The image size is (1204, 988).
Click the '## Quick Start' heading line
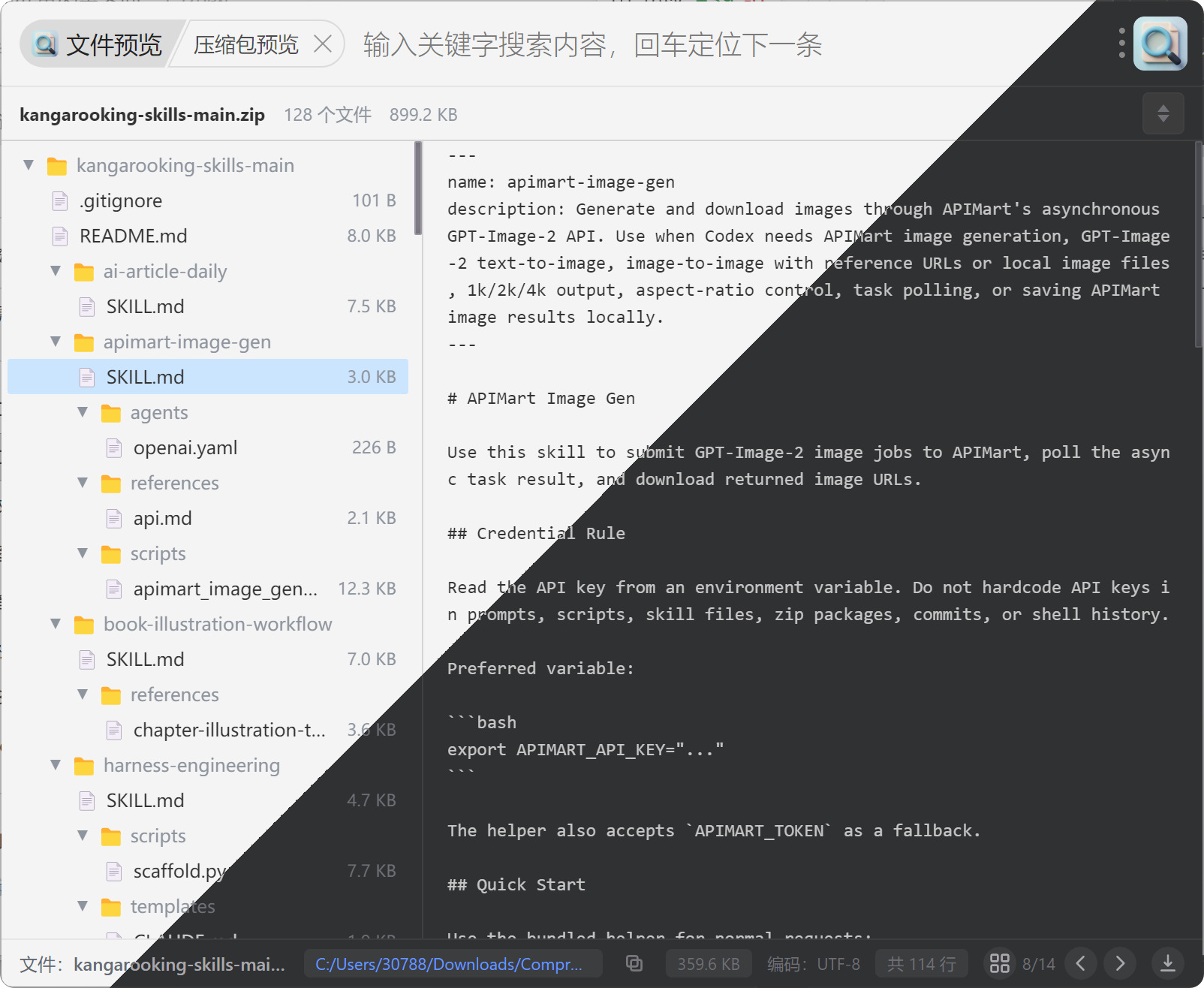[516, 884]
